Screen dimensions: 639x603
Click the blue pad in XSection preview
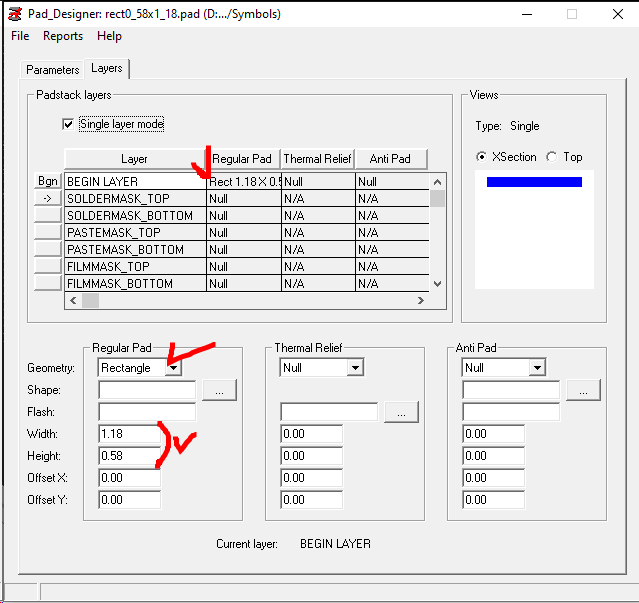534,182
